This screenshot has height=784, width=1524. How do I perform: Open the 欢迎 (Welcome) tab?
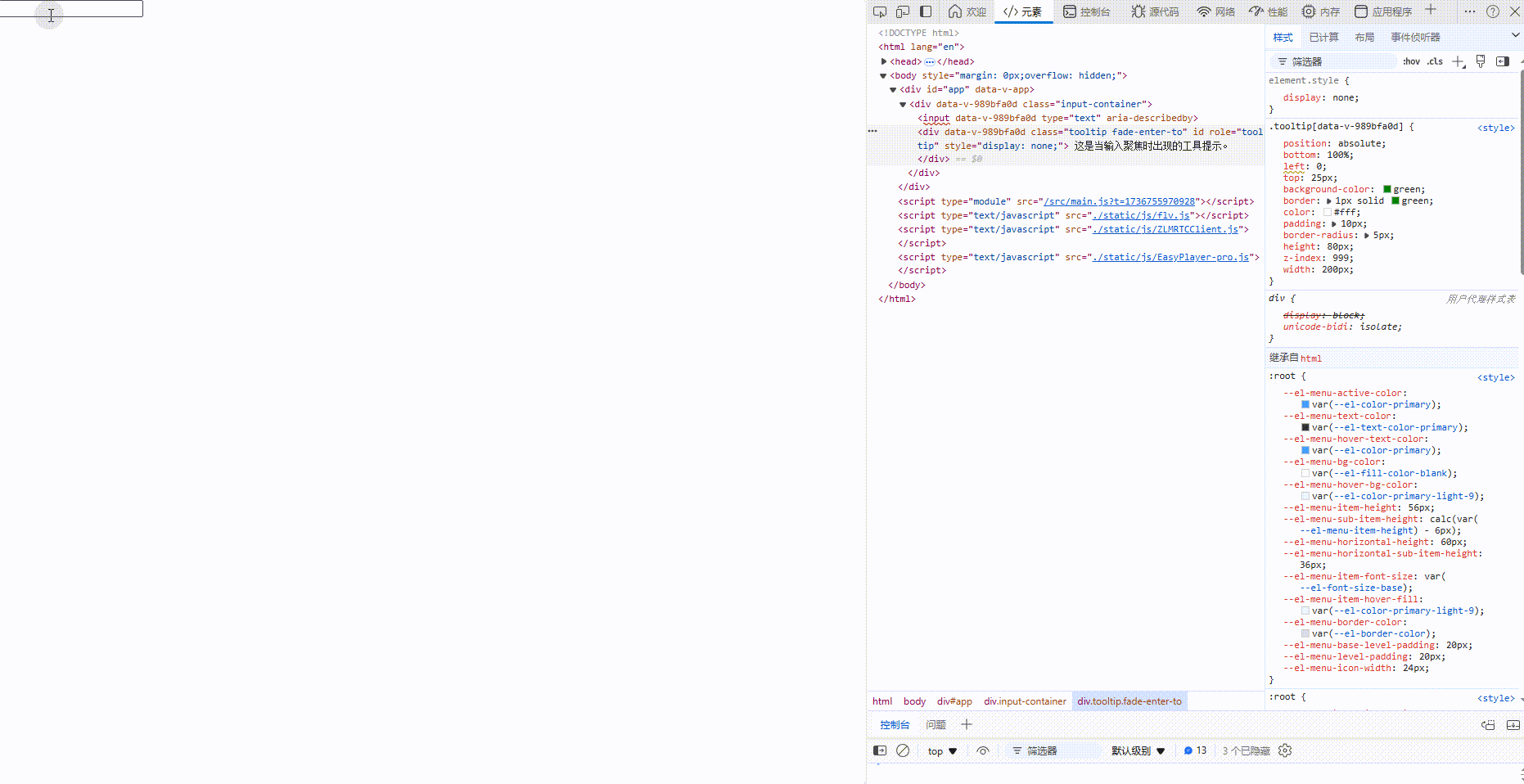point(967,11)
